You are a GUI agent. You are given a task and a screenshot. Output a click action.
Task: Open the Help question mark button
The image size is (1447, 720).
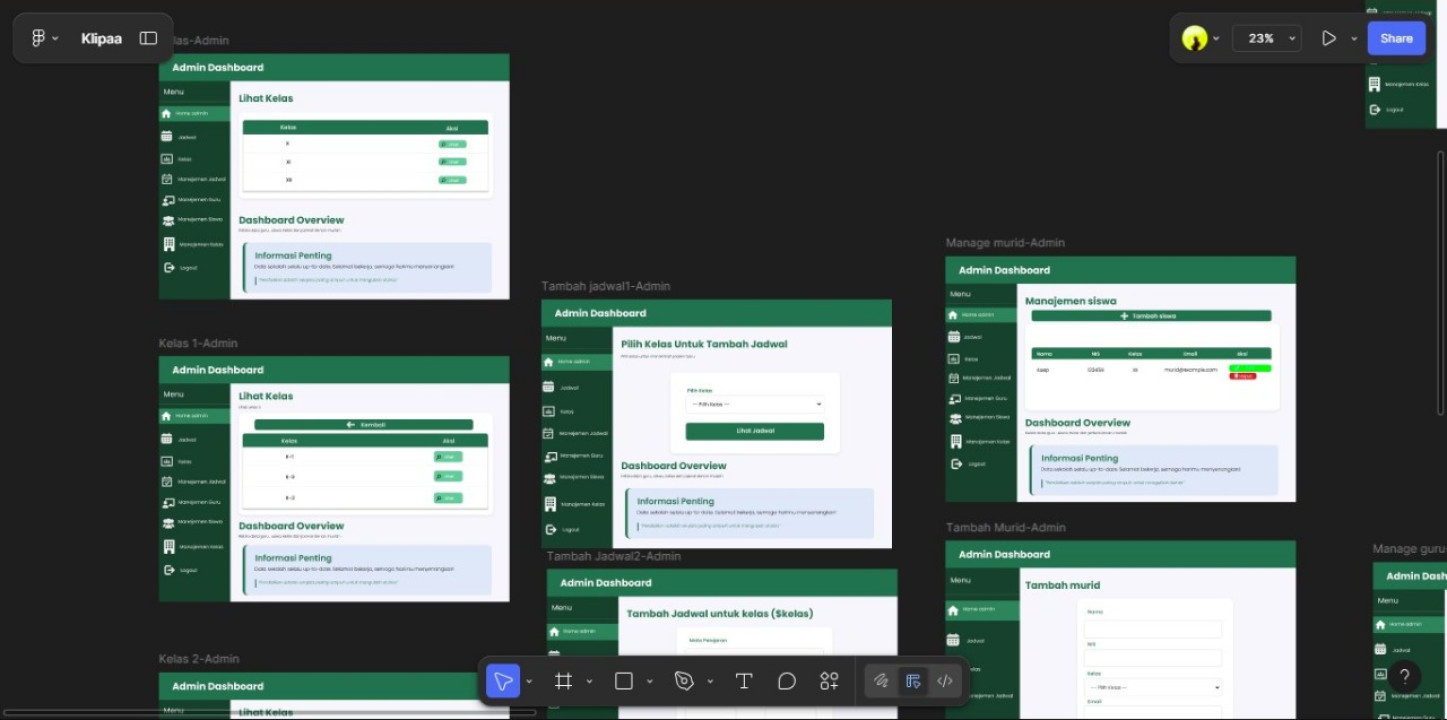tap(1404, 676)
